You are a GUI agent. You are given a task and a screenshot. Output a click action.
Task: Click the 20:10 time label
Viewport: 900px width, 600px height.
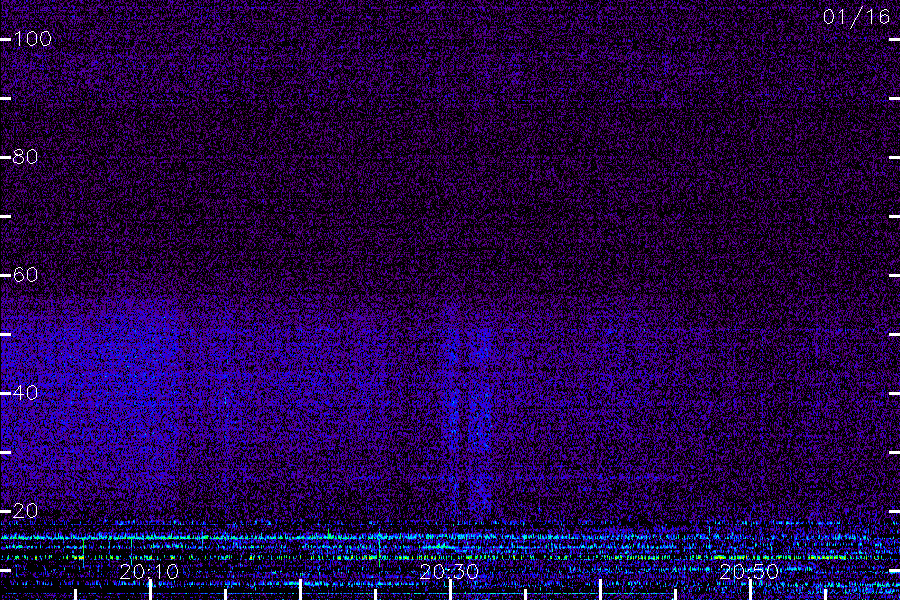point(149,572)
